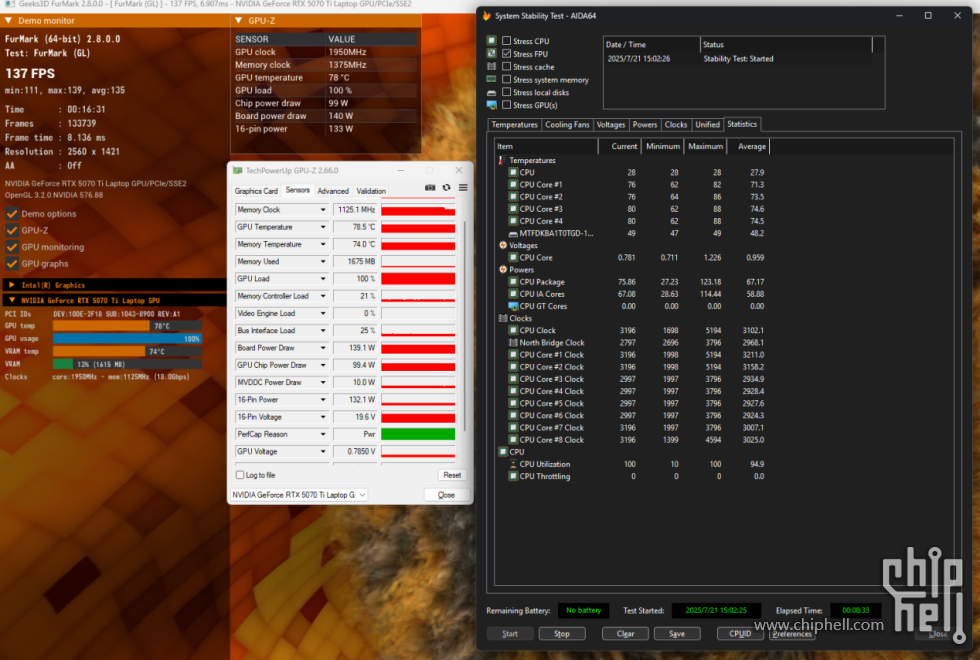
Task: Click the Stop button in AIDA64
Action: click(x=562, y=634)
